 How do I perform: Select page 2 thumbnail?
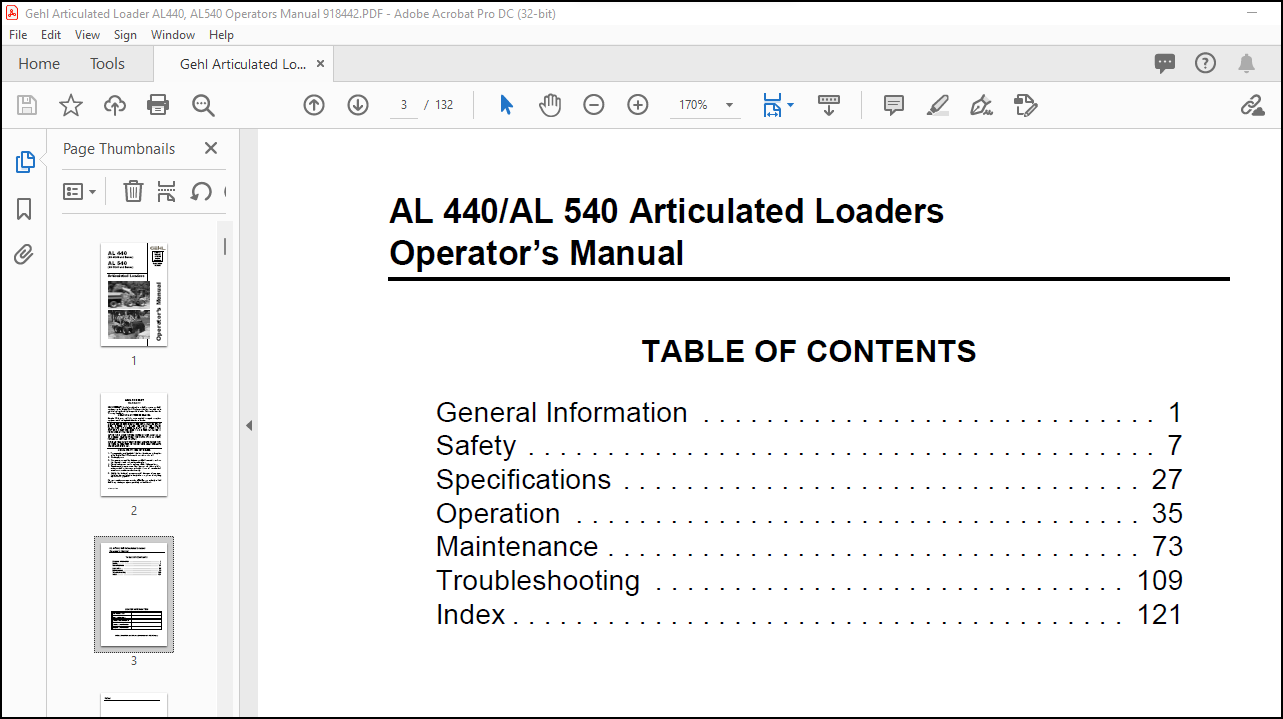click(134, 444)
